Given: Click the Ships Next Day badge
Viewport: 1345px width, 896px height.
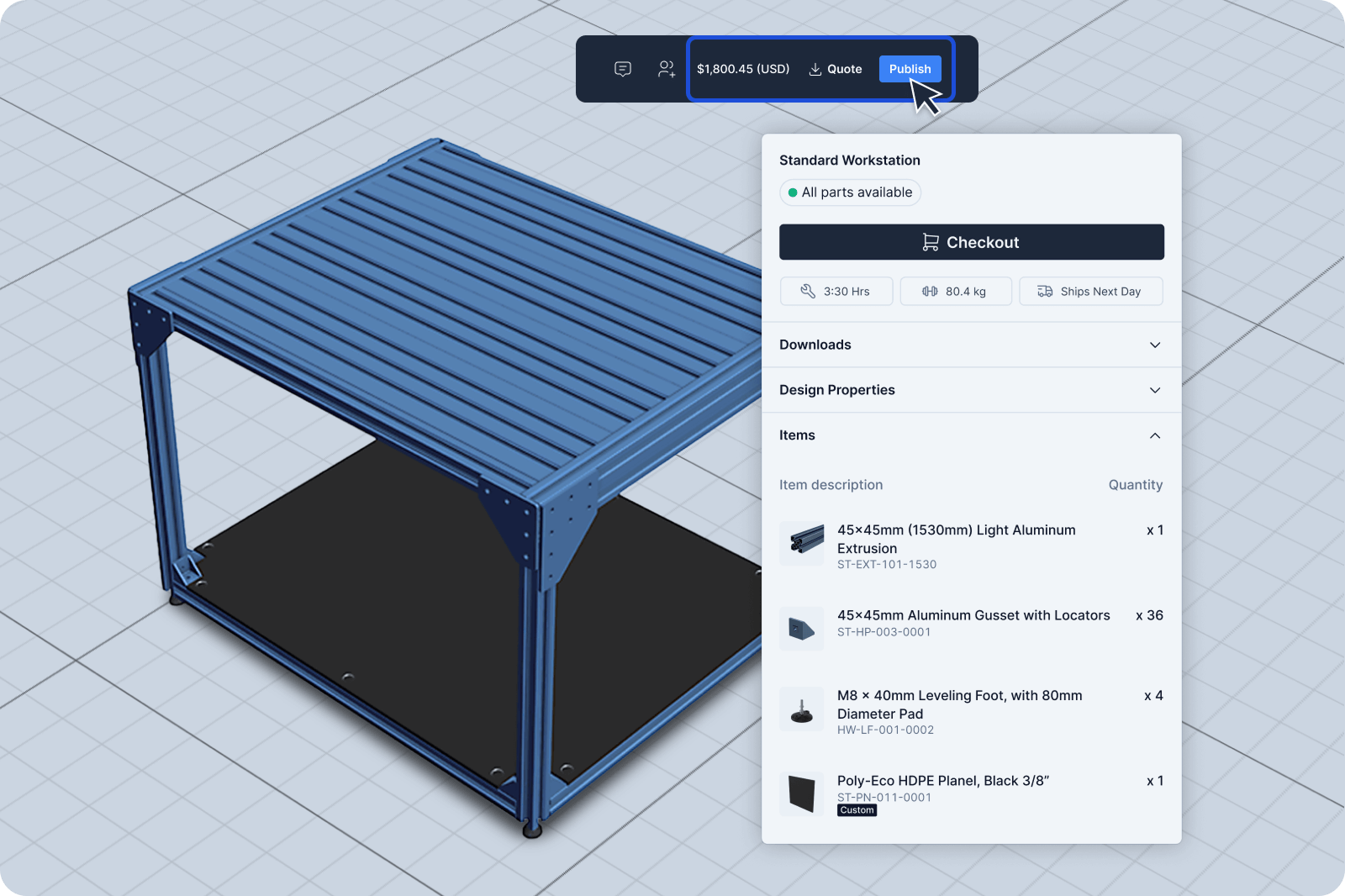Looking at the screenshot, I should (1091, 291).
